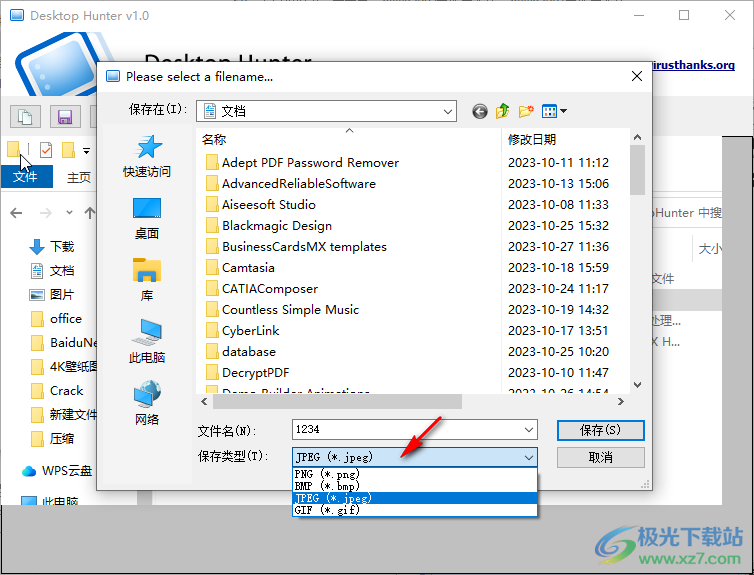Screen dimensions: 754x575
Task: Select Quick Access (快速访问) in places bar
Action: [x=147, y=156]
